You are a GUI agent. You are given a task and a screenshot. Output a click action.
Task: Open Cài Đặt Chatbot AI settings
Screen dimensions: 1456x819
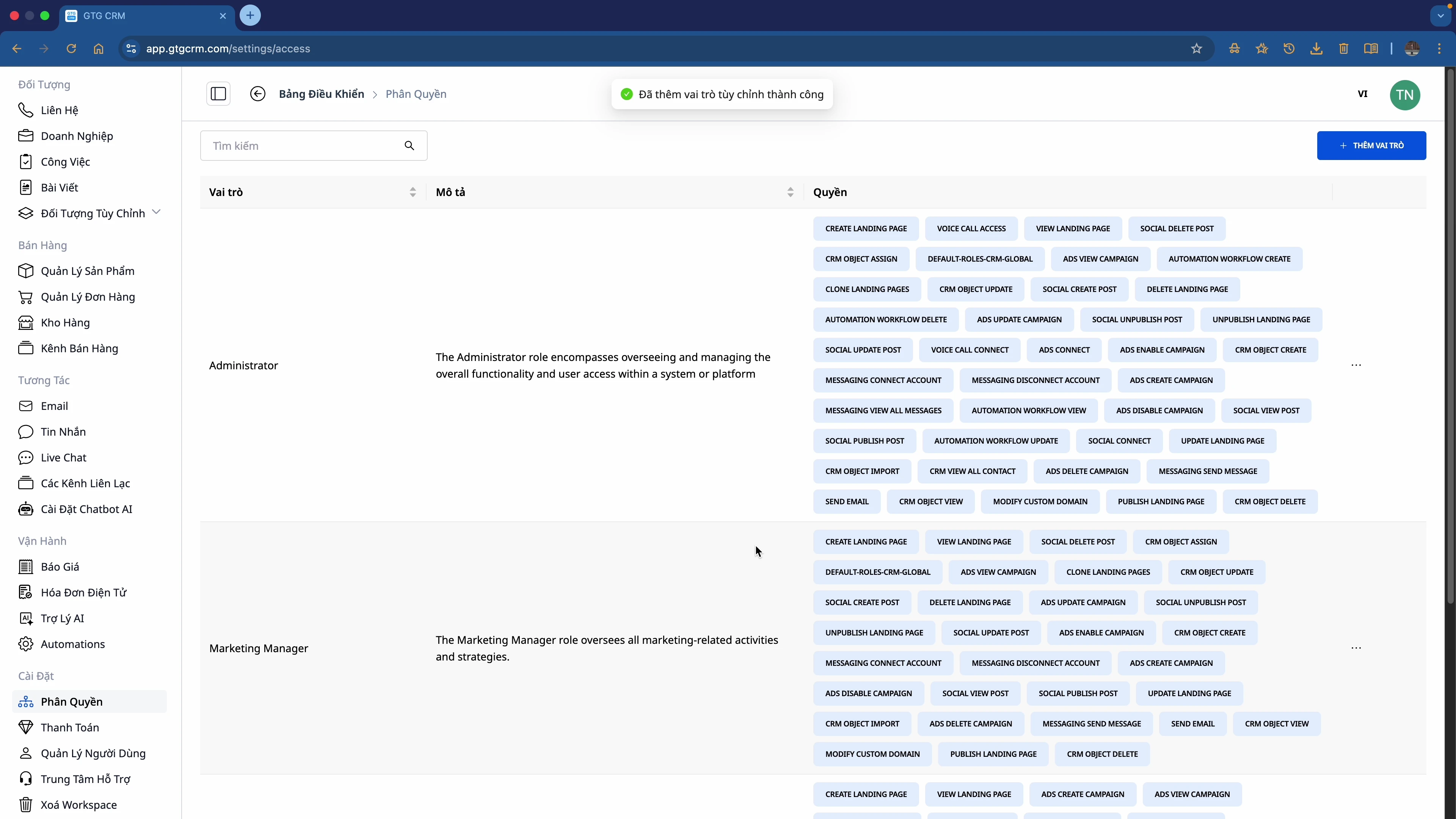(86, 509)
